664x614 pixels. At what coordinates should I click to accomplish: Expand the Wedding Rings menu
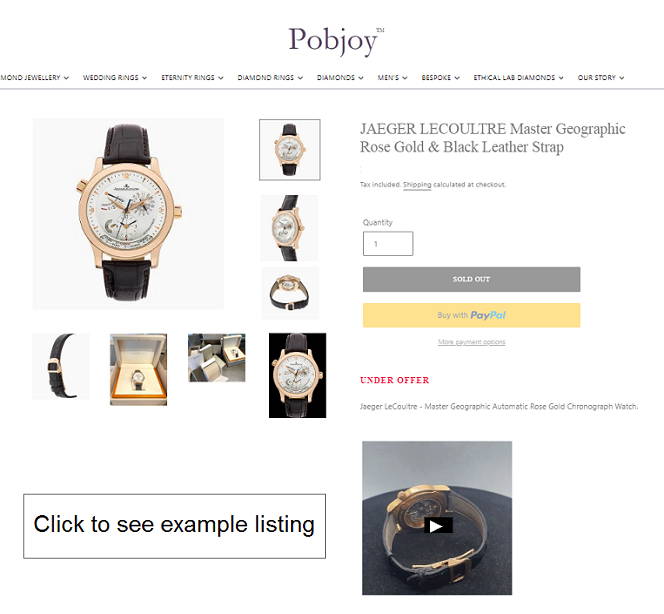pyautogui.click(x=115, y=77)
